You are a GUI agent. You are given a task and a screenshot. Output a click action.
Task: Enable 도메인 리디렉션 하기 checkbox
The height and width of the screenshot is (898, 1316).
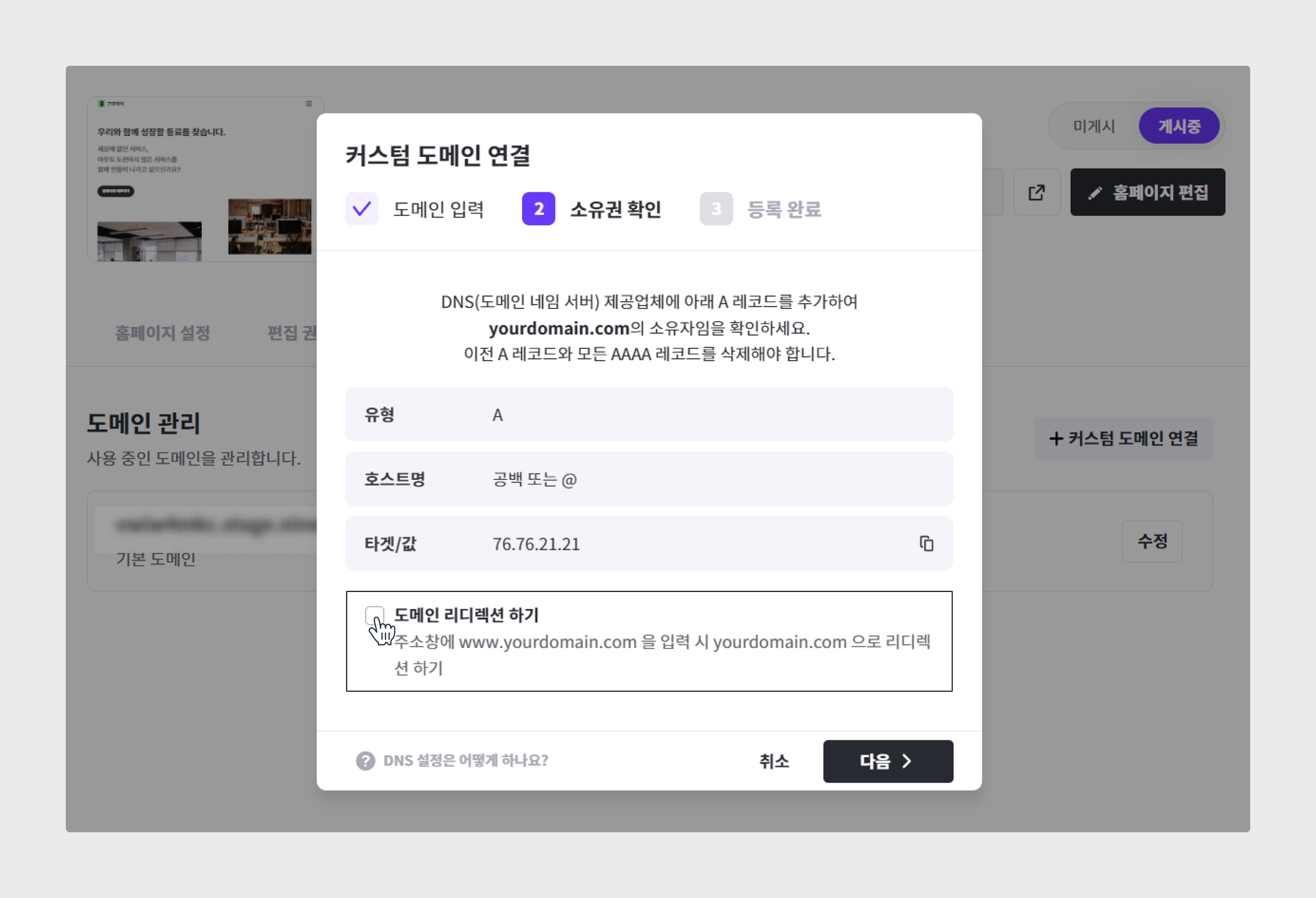pyautogui.click(x=375, y=615)
